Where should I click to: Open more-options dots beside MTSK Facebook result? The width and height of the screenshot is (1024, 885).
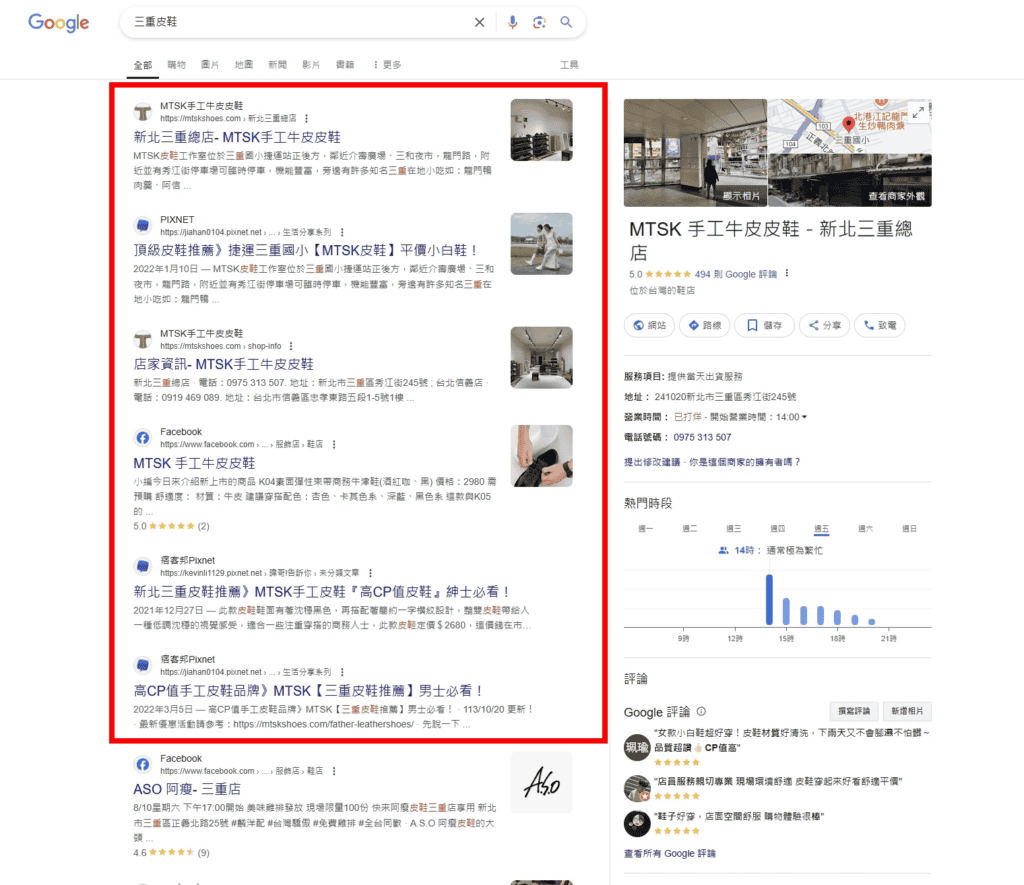pos(334,444)
